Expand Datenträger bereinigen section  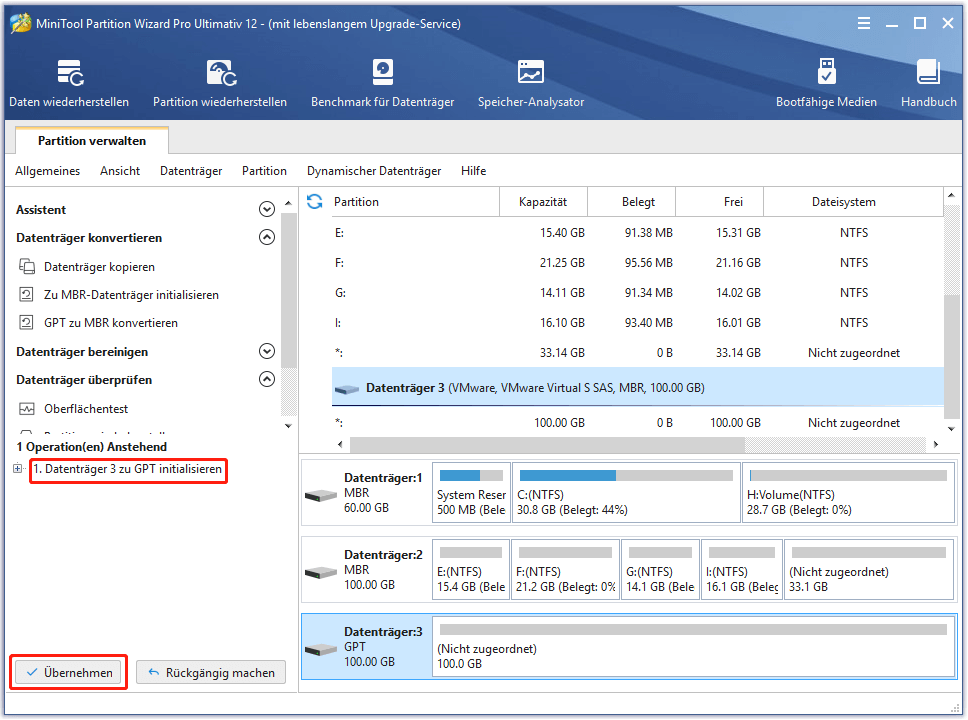tap(267, 351)
